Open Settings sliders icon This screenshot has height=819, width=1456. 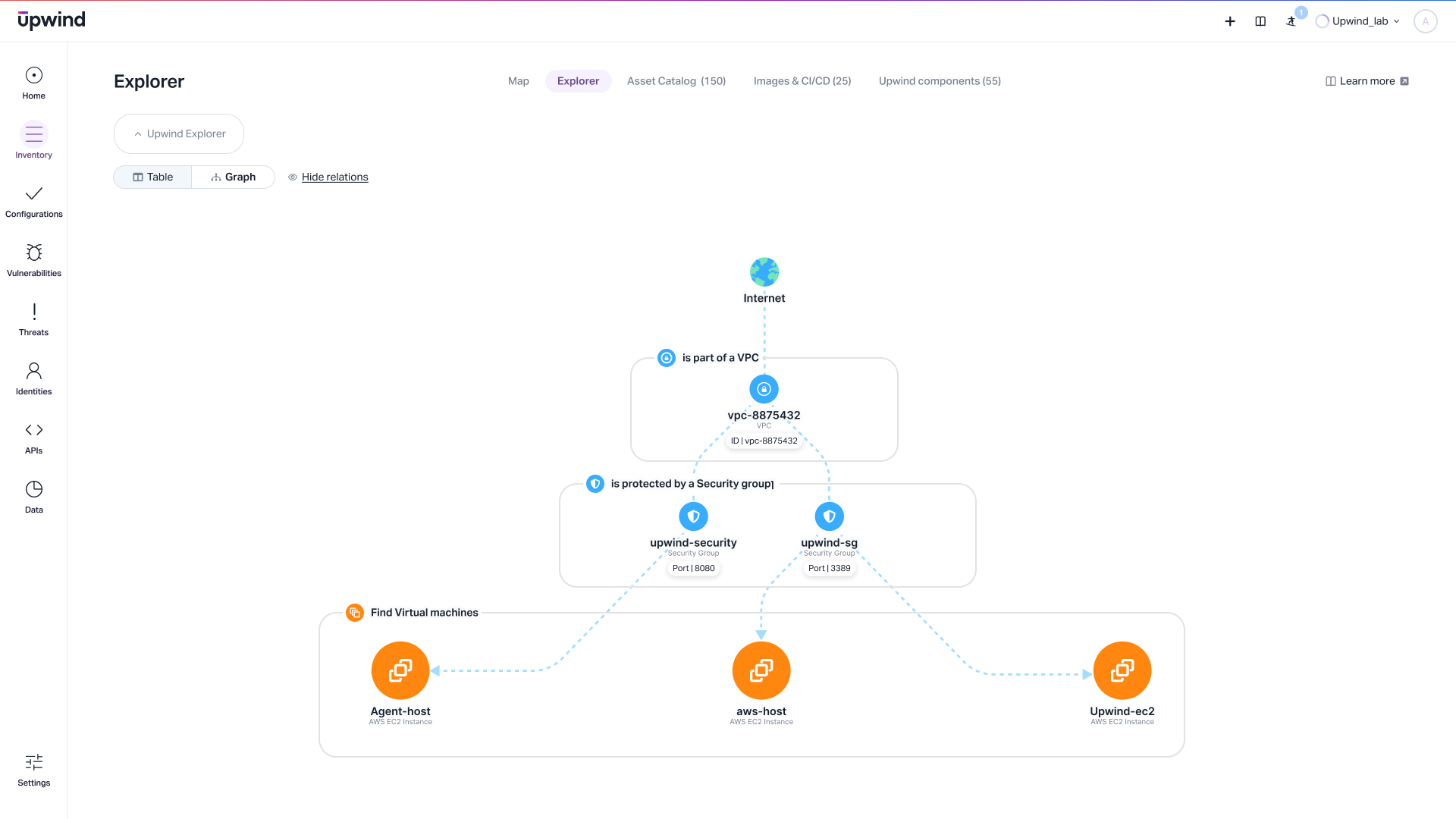pos(34,762)
